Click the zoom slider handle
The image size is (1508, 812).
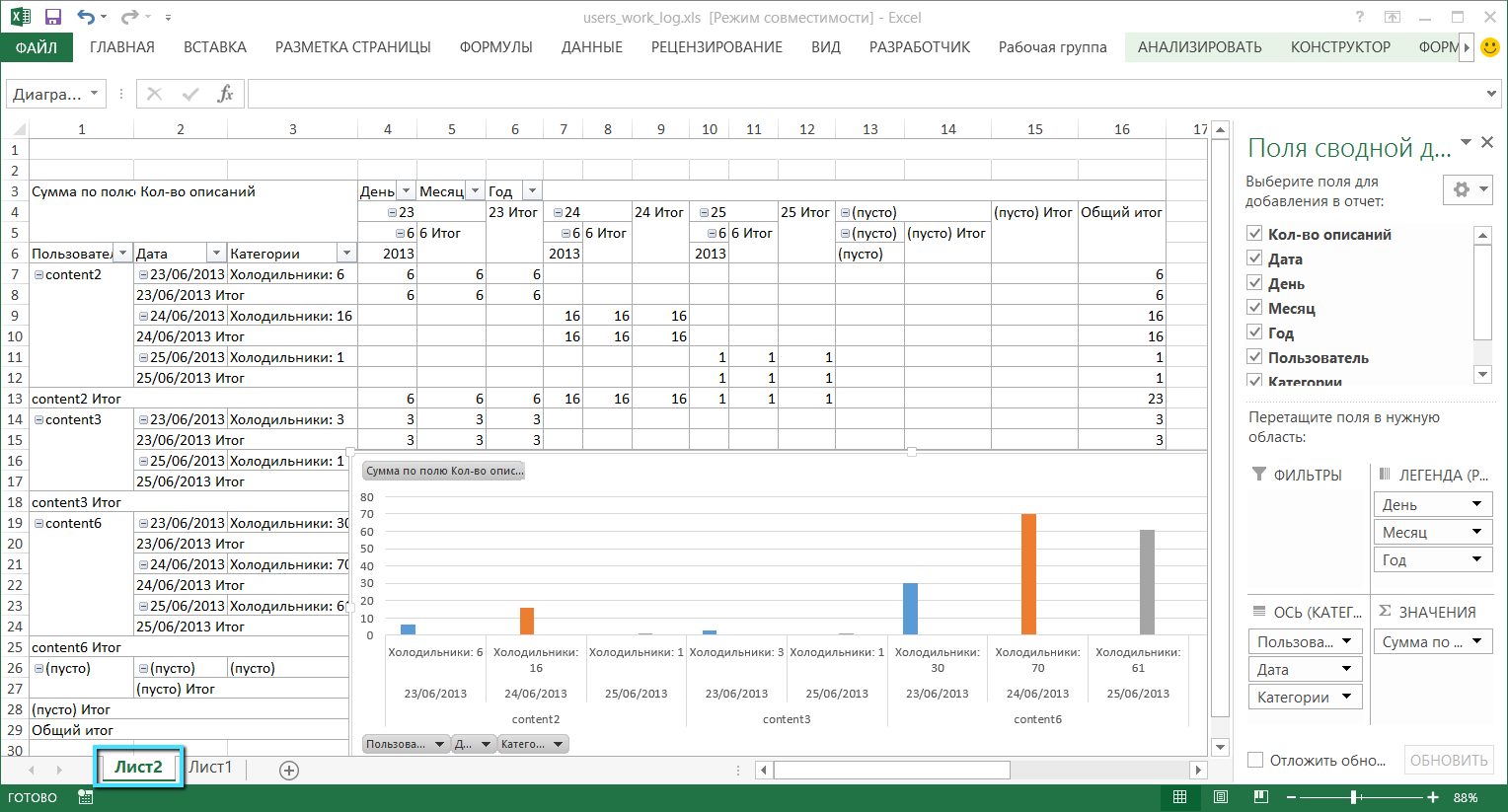click(1354, 797)
